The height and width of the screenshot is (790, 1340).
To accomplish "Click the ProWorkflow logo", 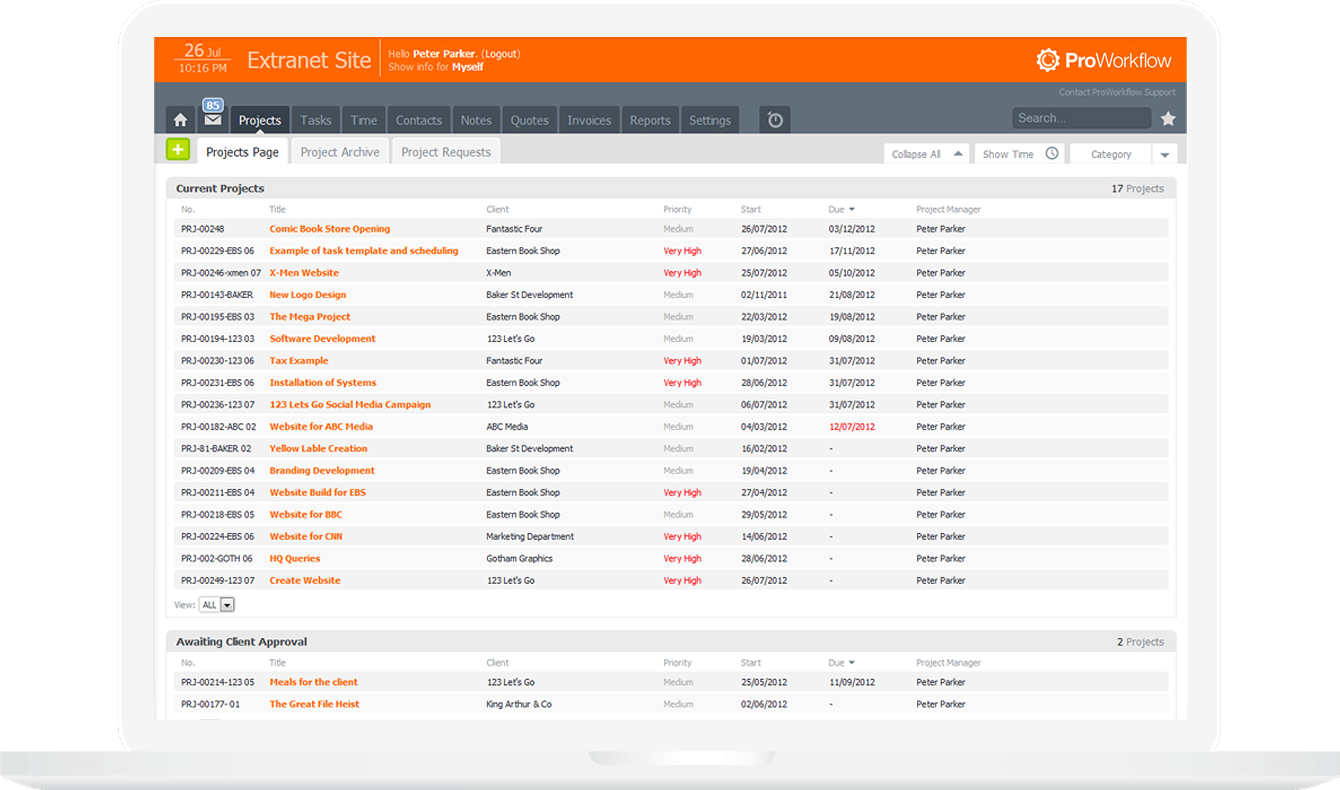I will [1104, 60].
